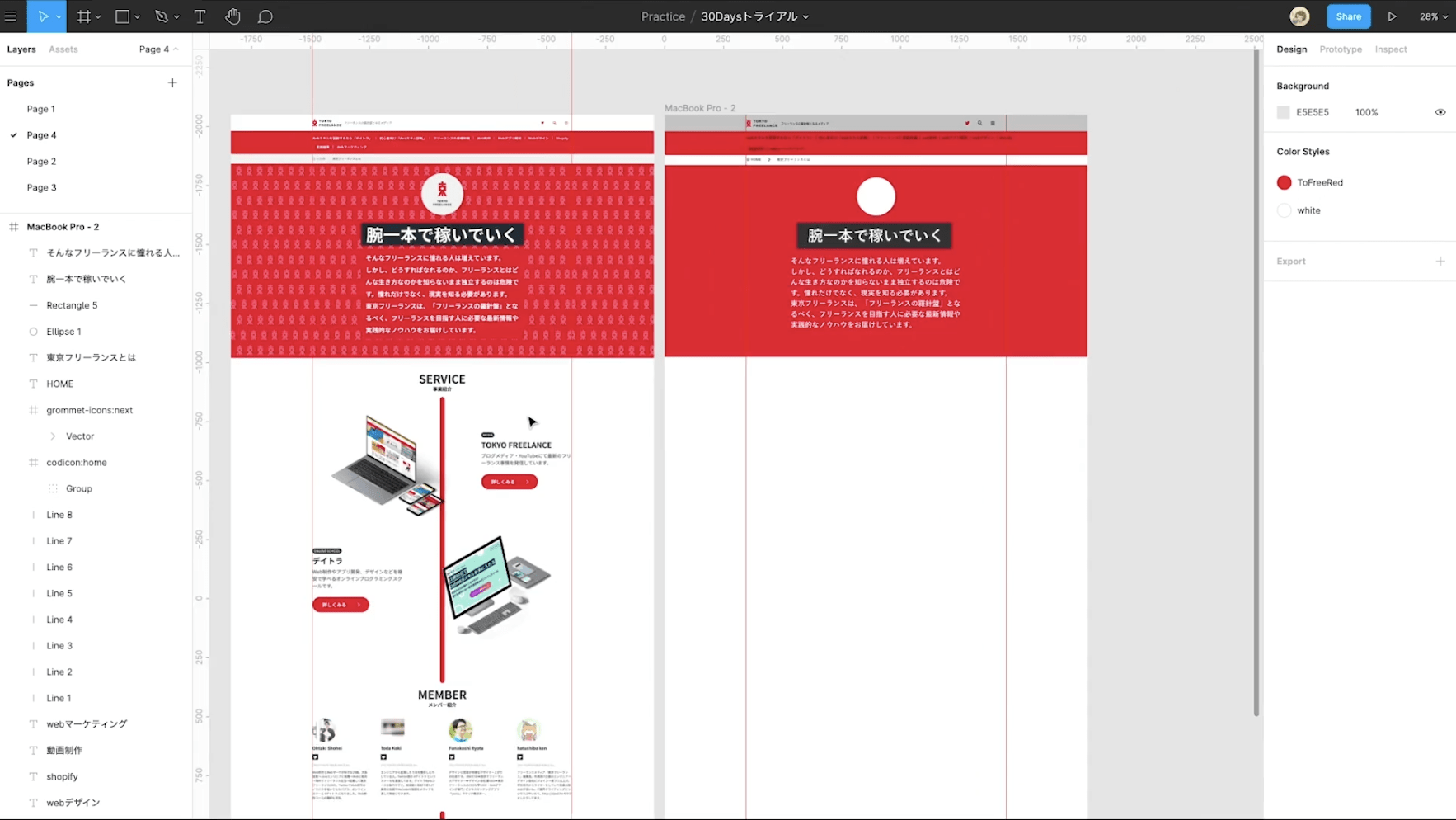Open the Figma main menu hamburger icon
Viewport: 1456px width, 820px height.
(11, 16)
